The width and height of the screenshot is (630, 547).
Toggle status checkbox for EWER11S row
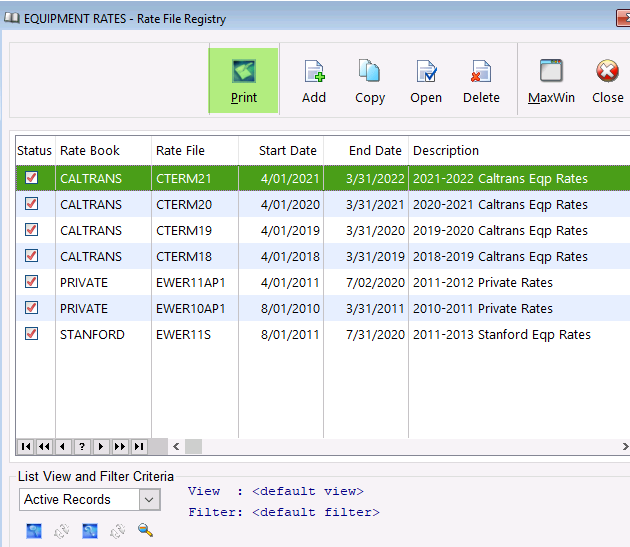click(x=31, y=333)
